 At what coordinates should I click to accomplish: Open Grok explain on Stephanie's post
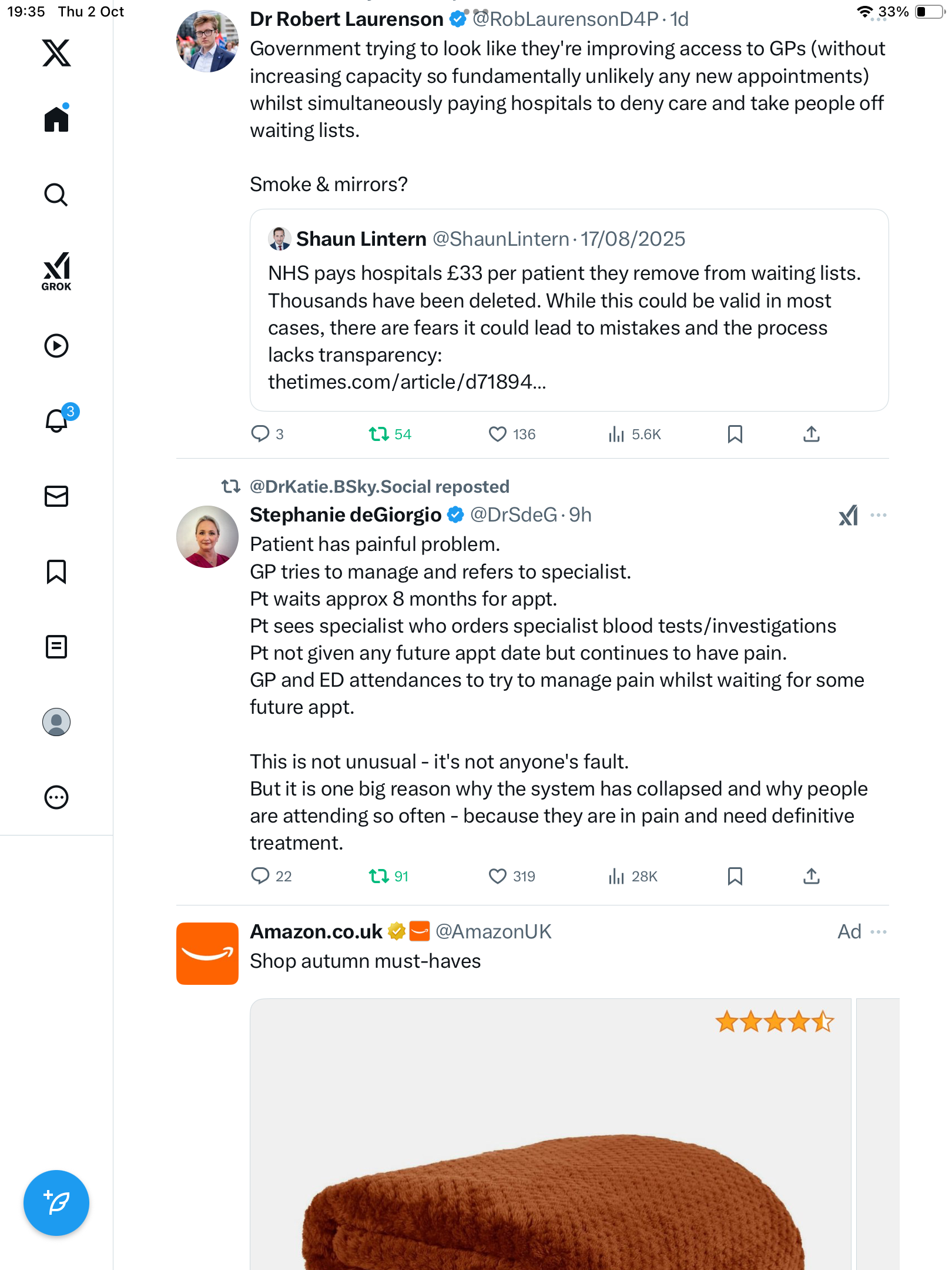click(x=848, y=516)
